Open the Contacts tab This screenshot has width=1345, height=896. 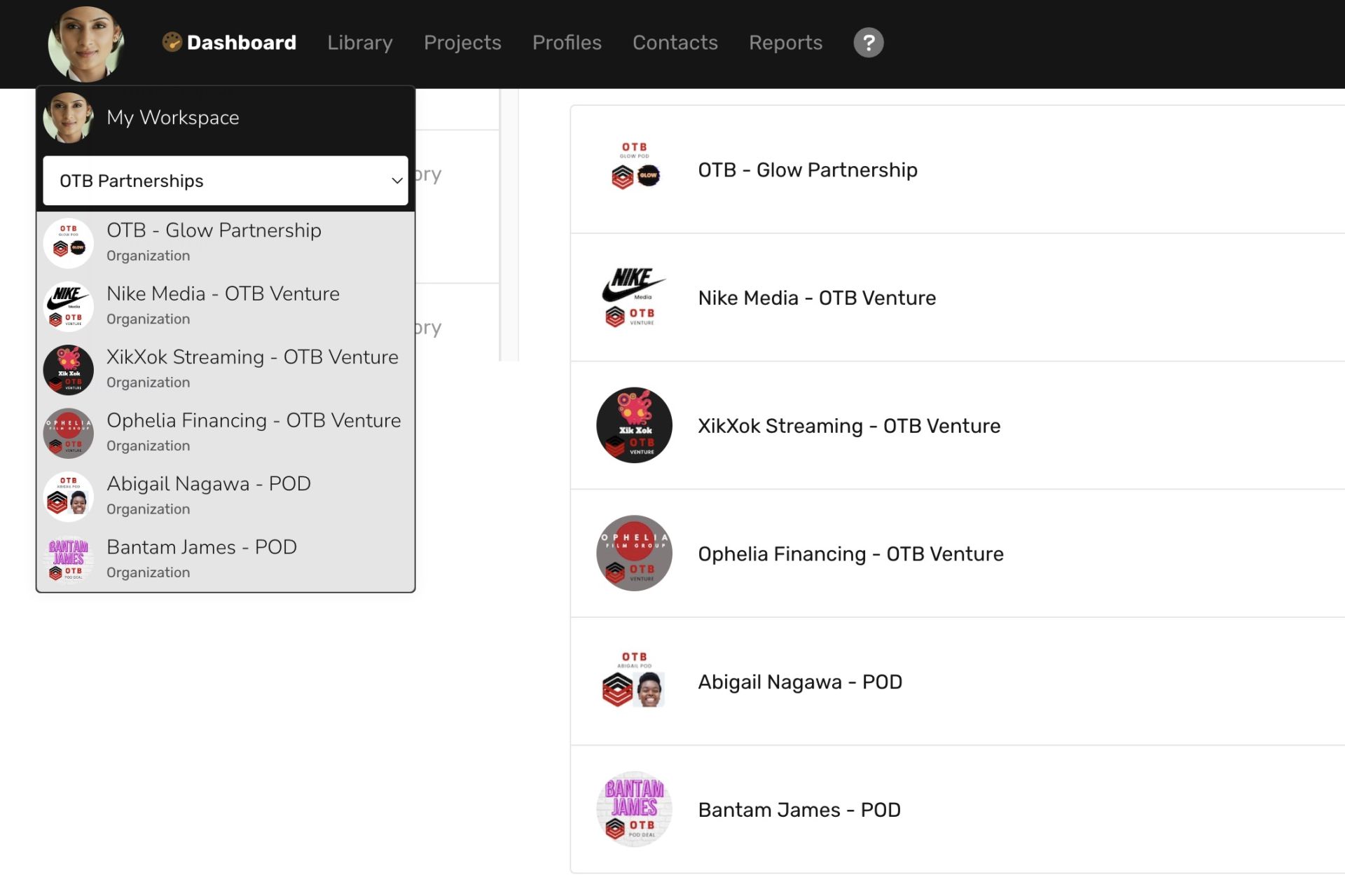tap(675, 43)
